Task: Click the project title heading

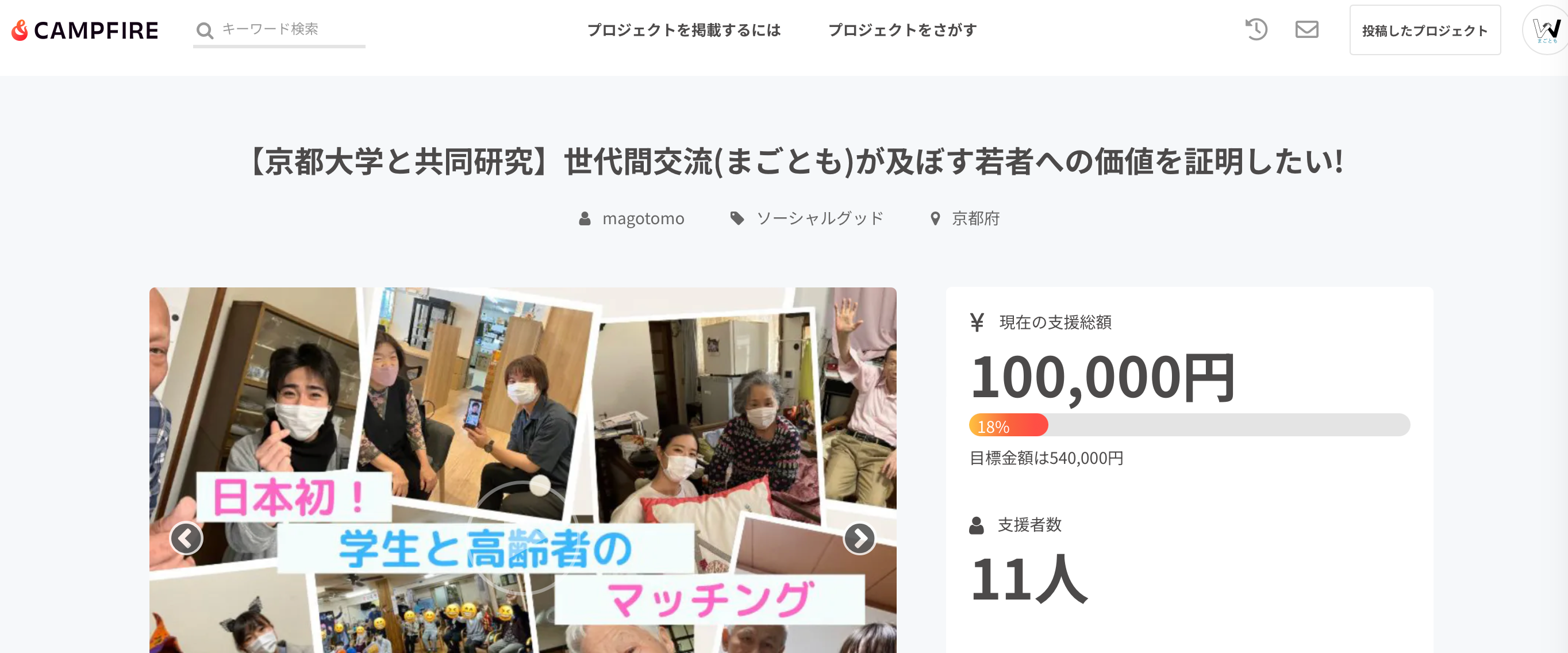Action: coord(797,162)
